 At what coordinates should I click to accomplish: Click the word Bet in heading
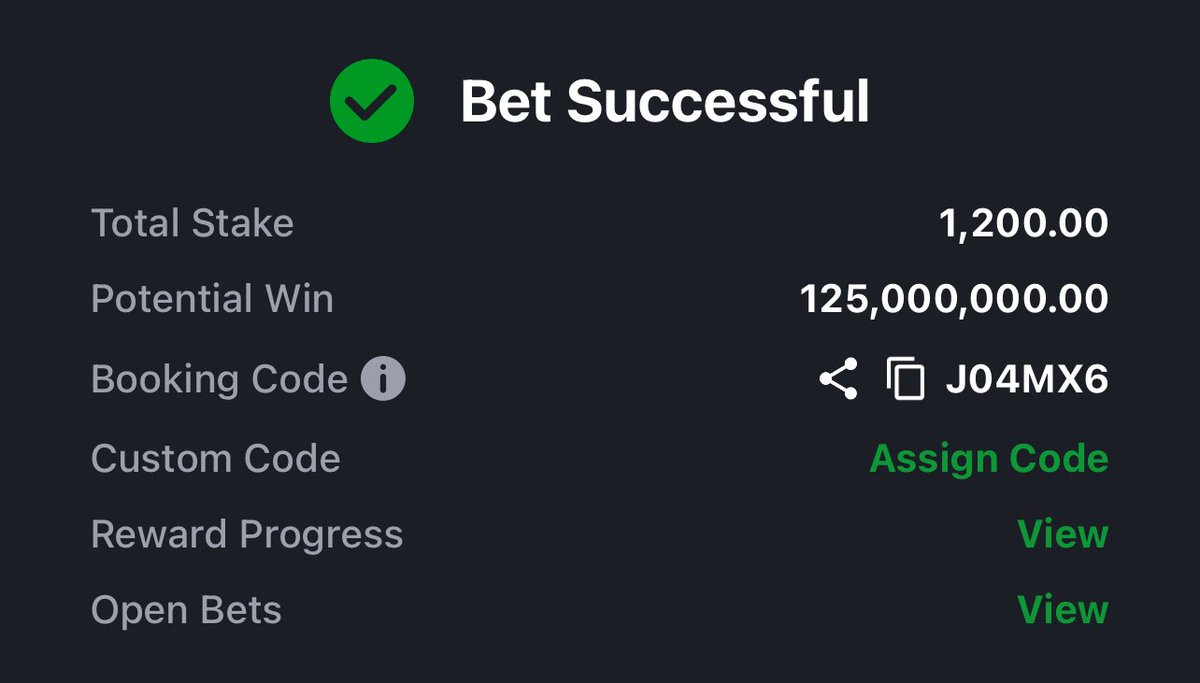pyautogui.click(x=504, y=101)
